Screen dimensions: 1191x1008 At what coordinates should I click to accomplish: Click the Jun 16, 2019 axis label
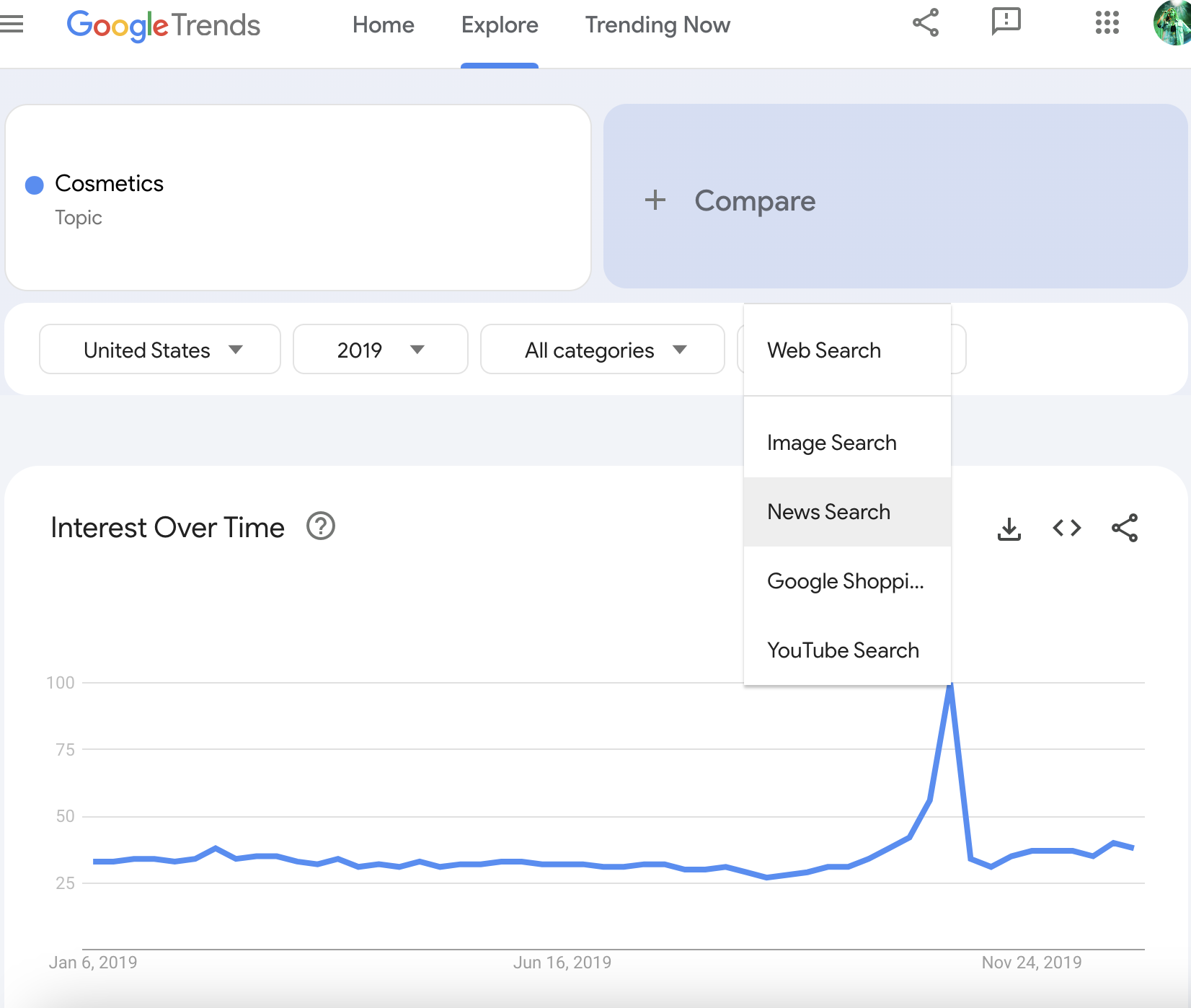click(562, 963)
